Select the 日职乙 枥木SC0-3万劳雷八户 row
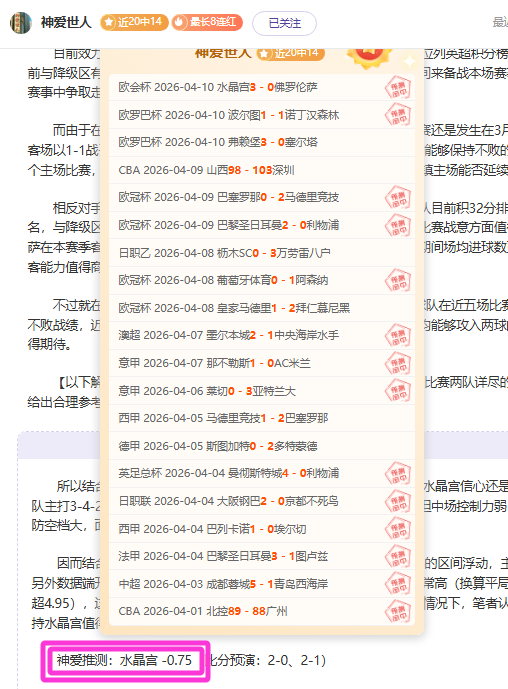Screen dimensions: 508x689 (x=262, y=253)
